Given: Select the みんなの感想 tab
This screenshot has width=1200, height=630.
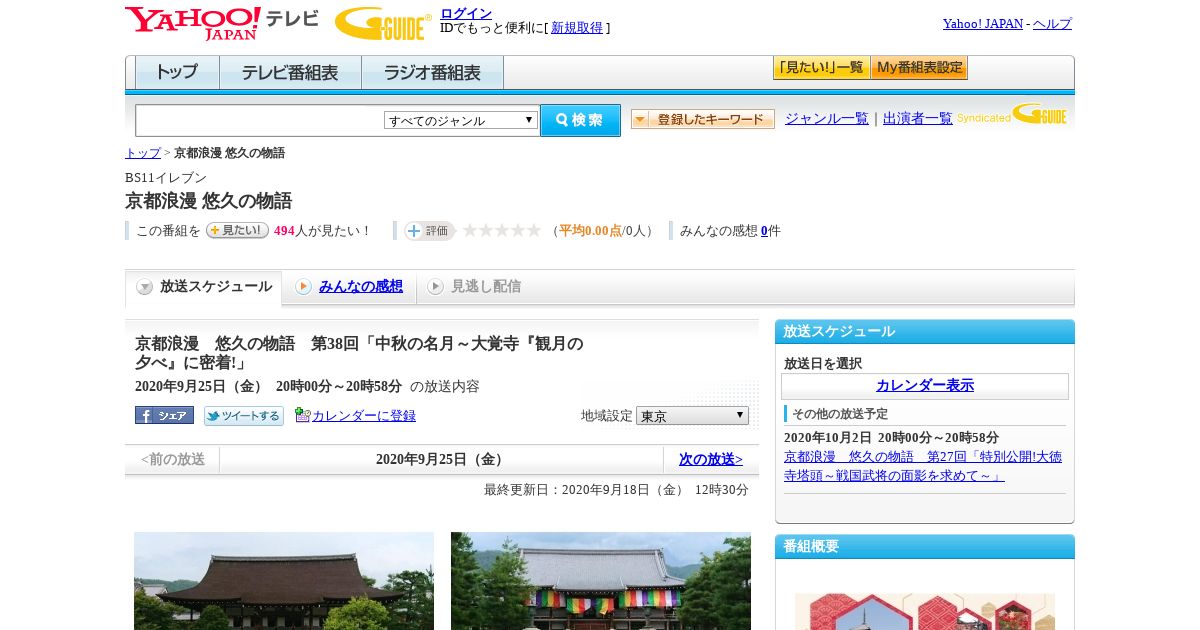Looking at the screenshot, I should click(x=349, y=287).
